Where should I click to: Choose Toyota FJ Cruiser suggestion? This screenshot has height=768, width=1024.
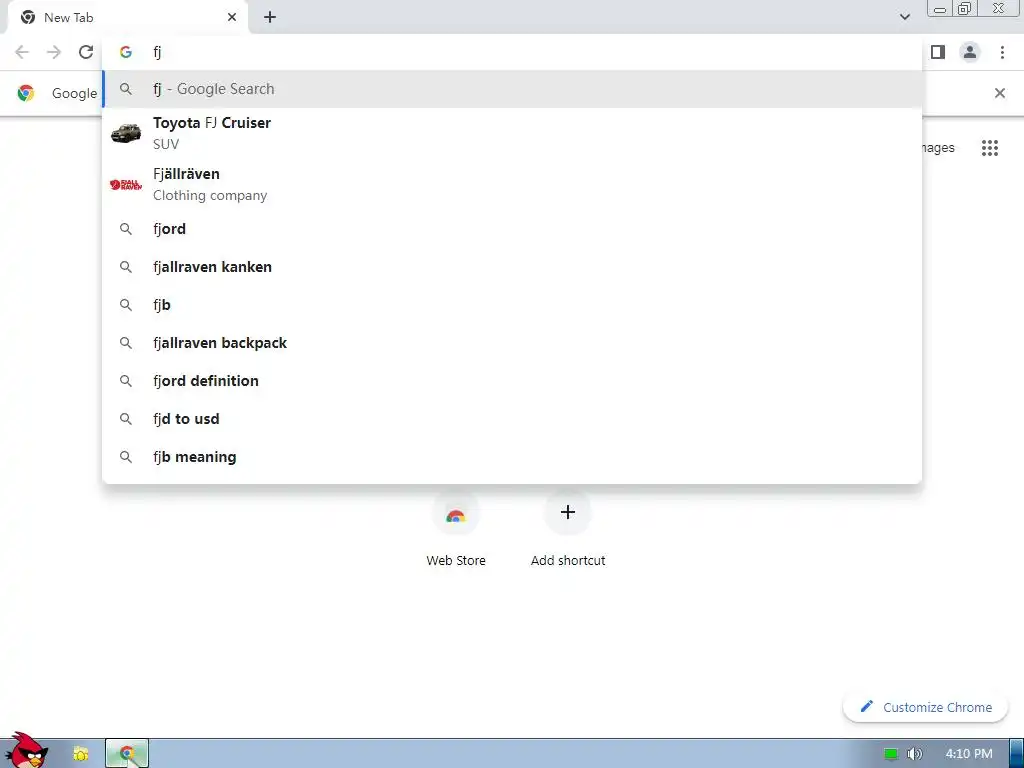click(x=512, y=133)
